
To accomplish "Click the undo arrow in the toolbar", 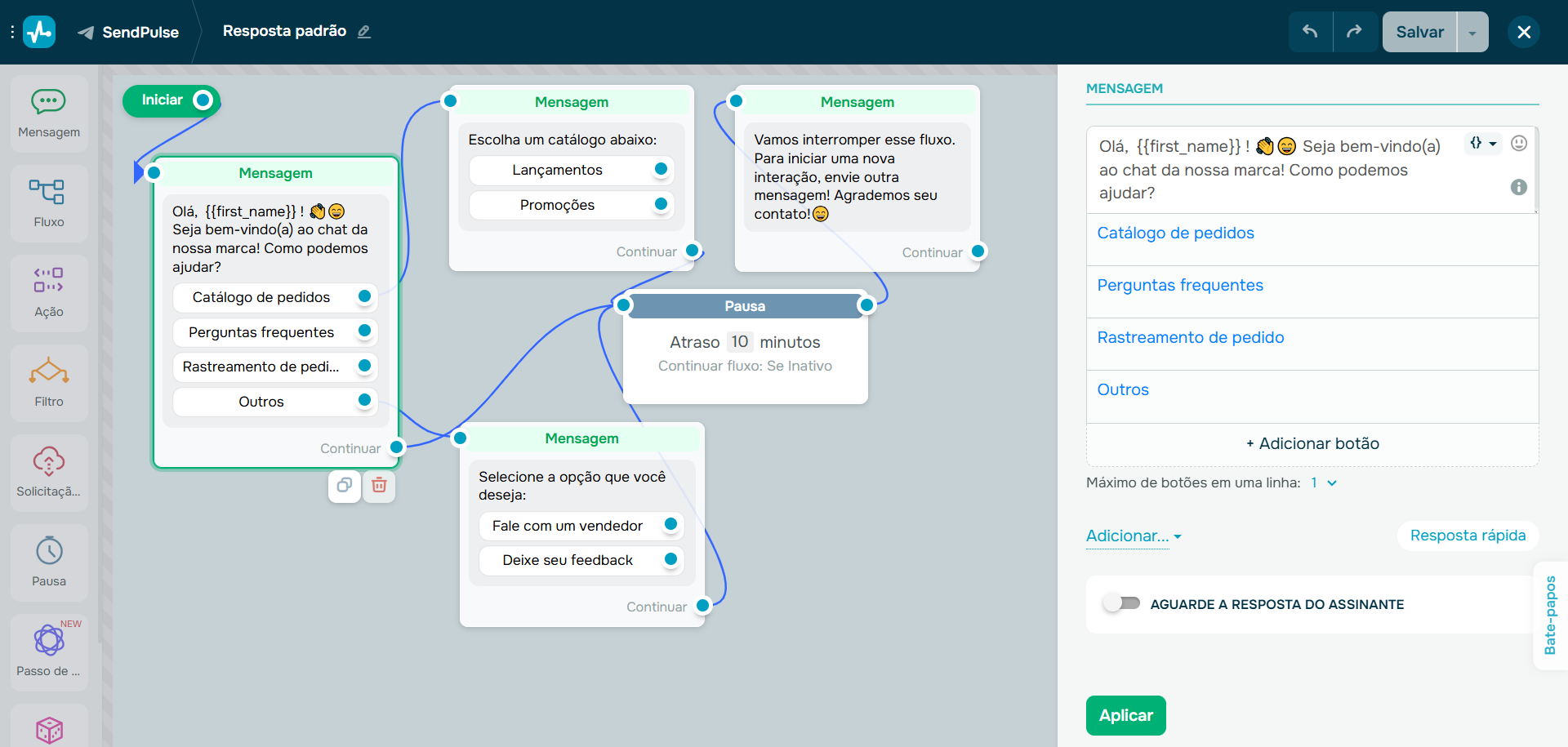I will (x=1310, y=32).
